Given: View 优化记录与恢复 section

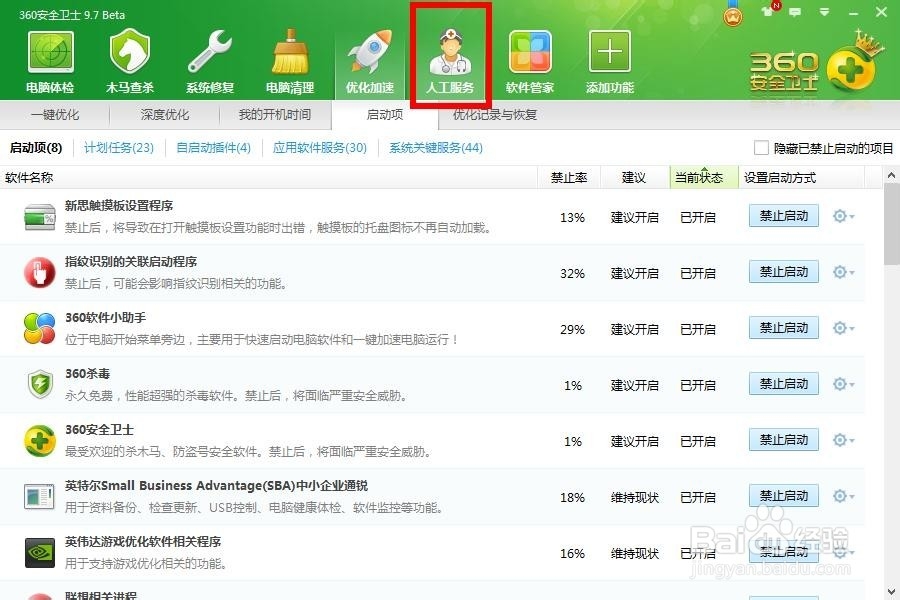Looking at the screenshot, I should (x=495, y=114).
